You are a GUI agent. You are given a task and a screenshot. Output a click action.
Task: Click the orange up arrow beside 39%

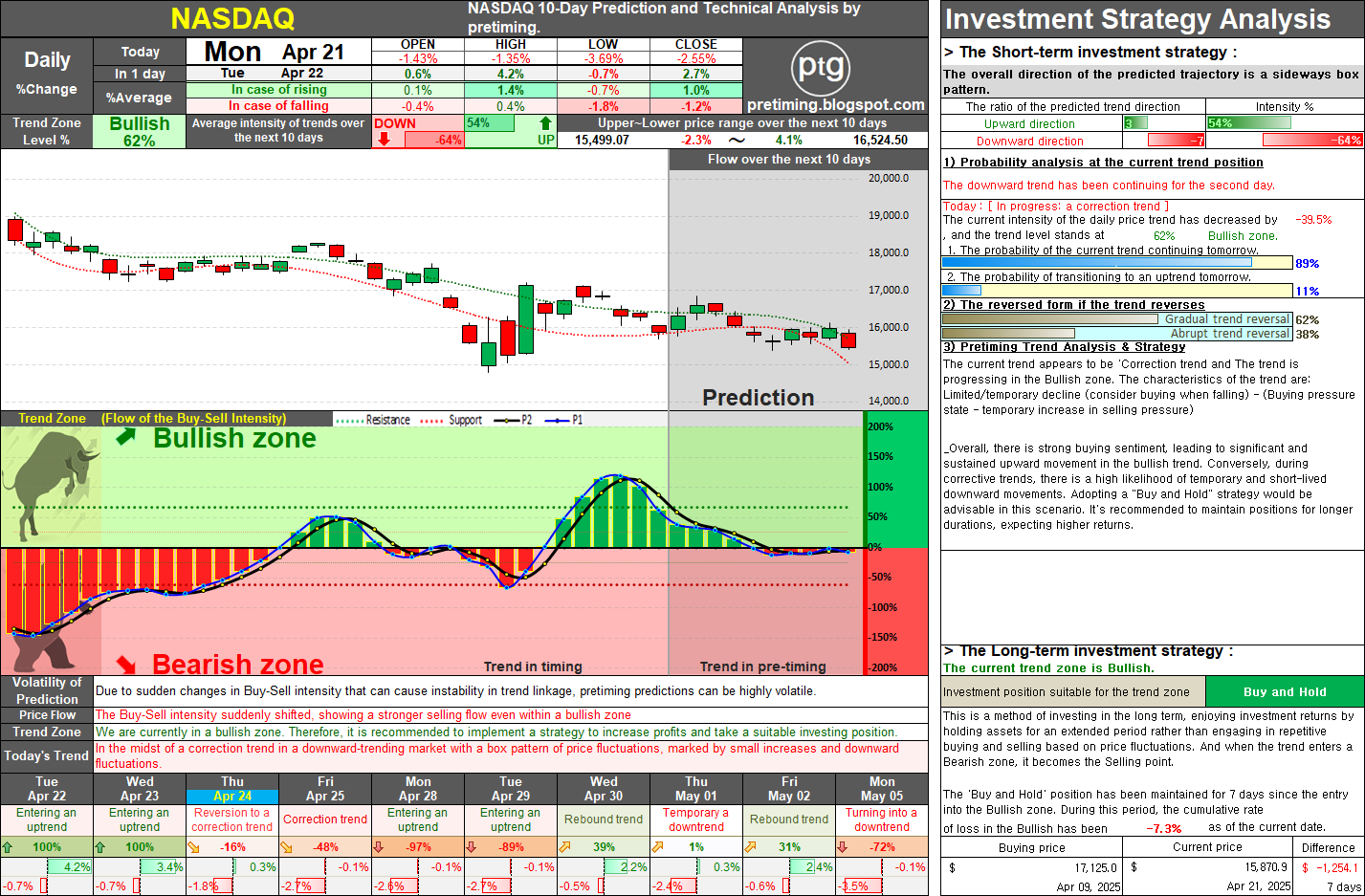click(x=564, y=847)
